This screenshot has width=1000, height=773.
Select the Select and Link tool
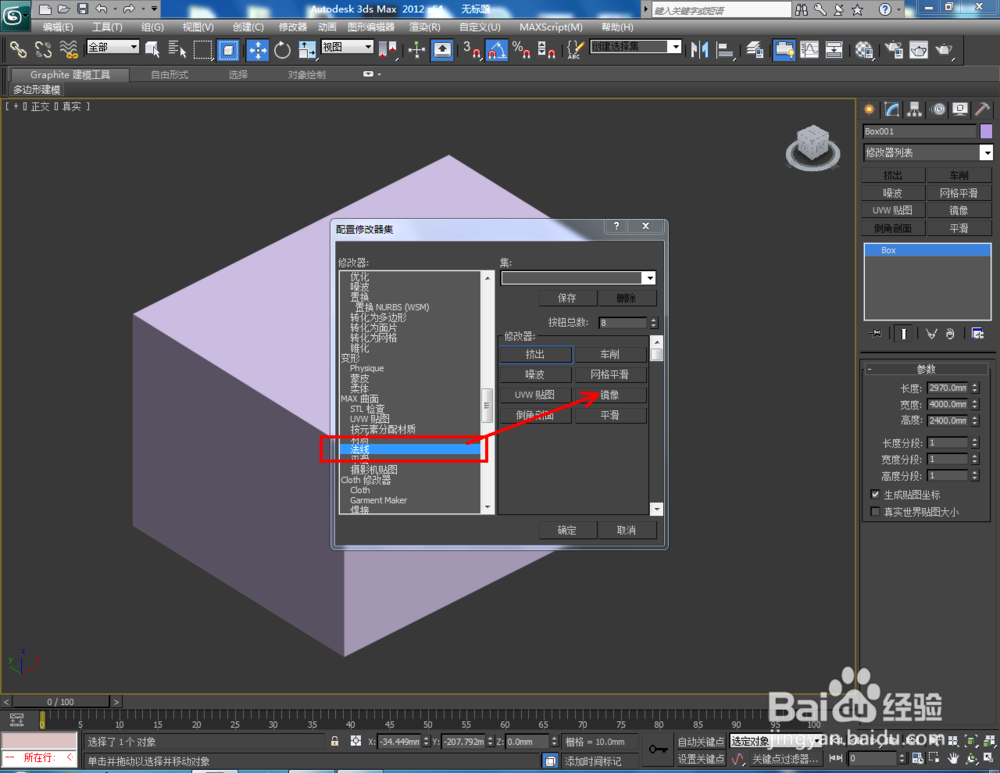pos(18,50)
